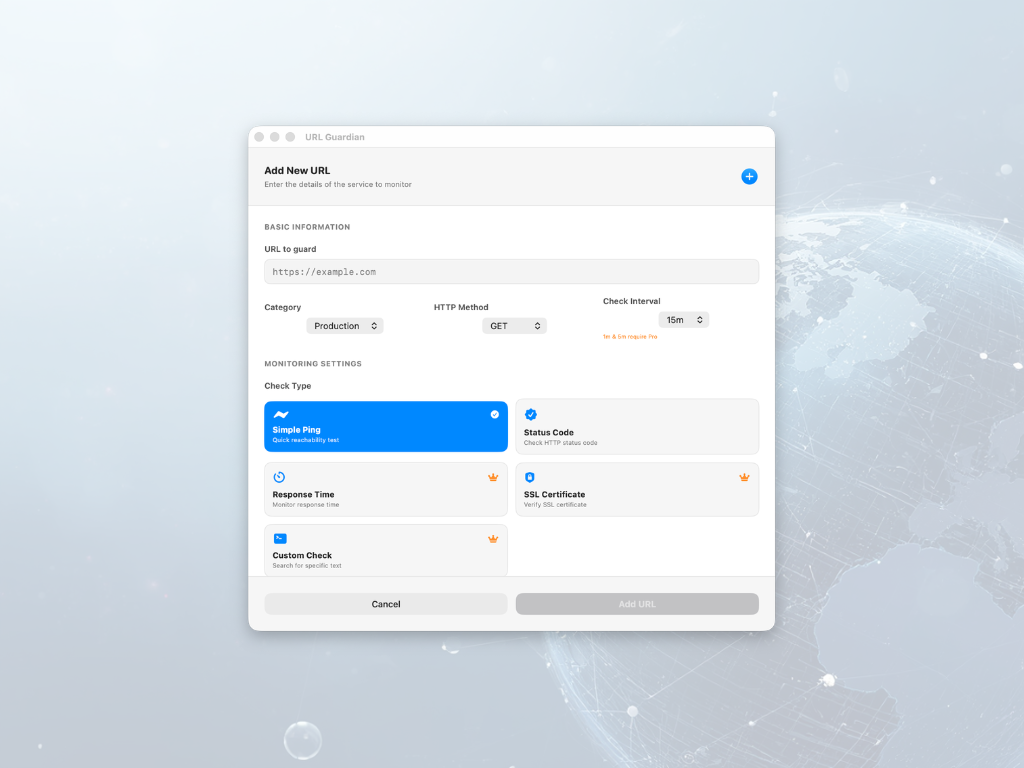Open the Check Interval 15m dropdown
The width and height of the screenshot is (1024, 768).
[684, 320]
